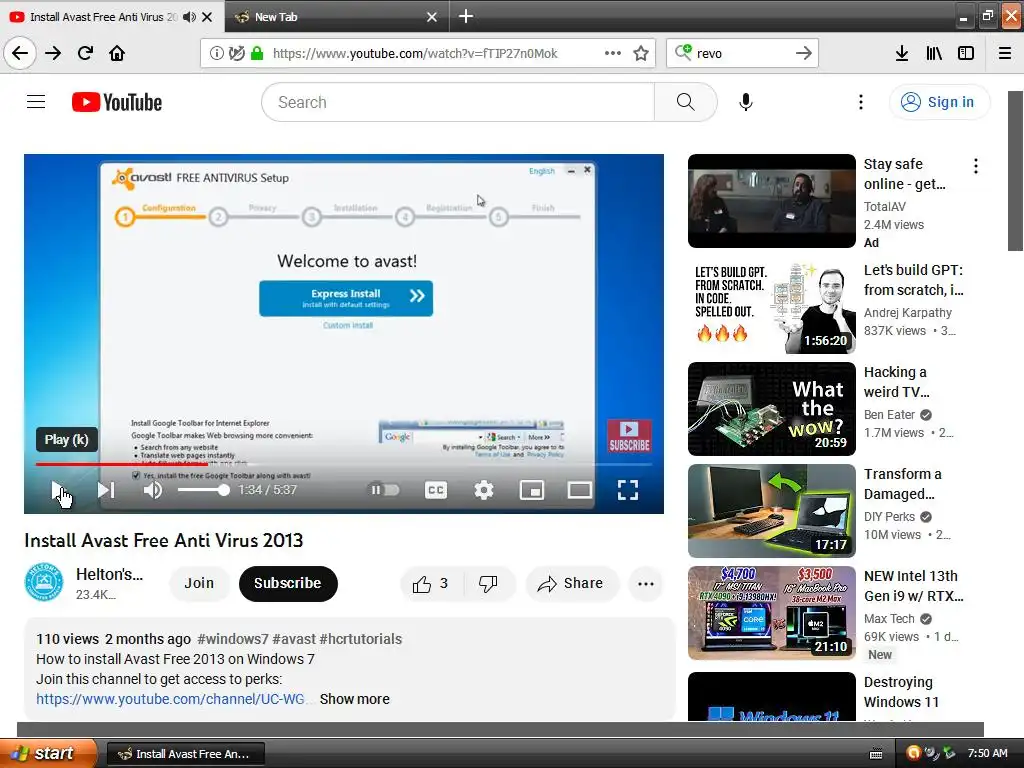Submit the revo search with arrow
1024x768 pixels.
click(804, 53)
